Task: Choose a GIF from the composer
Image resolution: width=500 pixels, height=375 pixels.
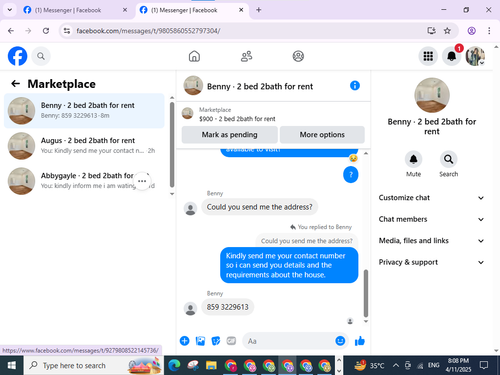Action: point(231,341)
